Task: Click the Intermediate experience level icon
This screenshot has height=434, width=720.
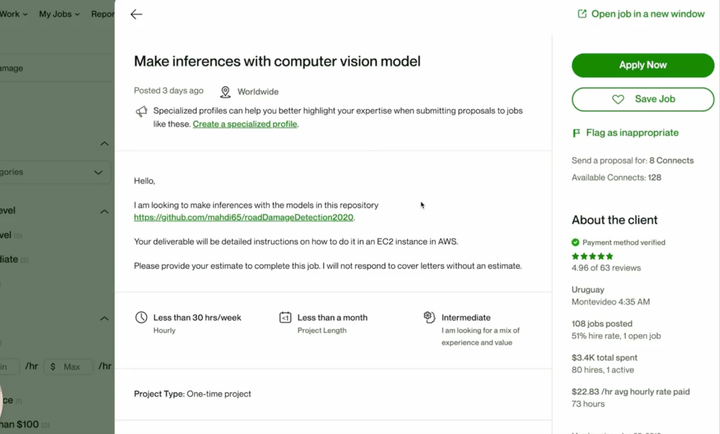Action: click(x=429, y=318)
